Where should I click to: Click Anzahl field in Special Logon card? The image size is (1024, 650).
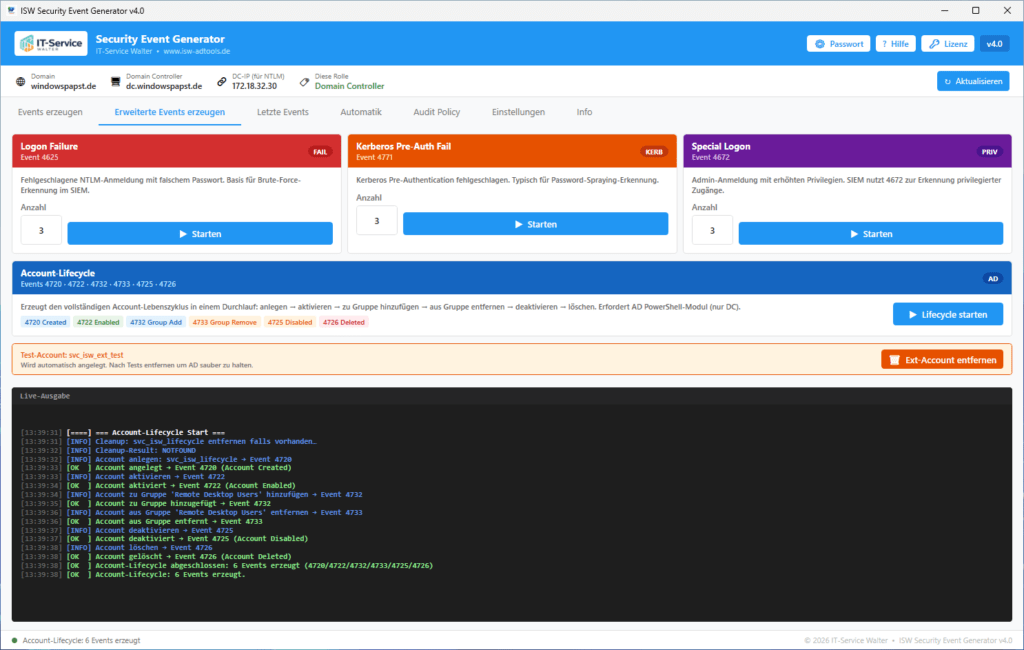[x=712, y=230]
